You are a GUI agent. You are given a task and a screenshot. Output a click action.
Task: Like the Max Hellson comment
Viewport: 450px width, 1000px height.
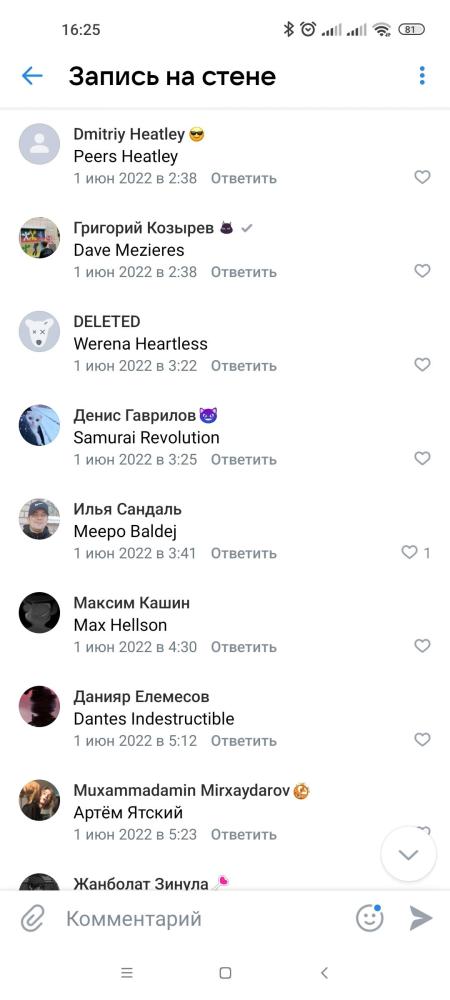click(x=423, y=646)
